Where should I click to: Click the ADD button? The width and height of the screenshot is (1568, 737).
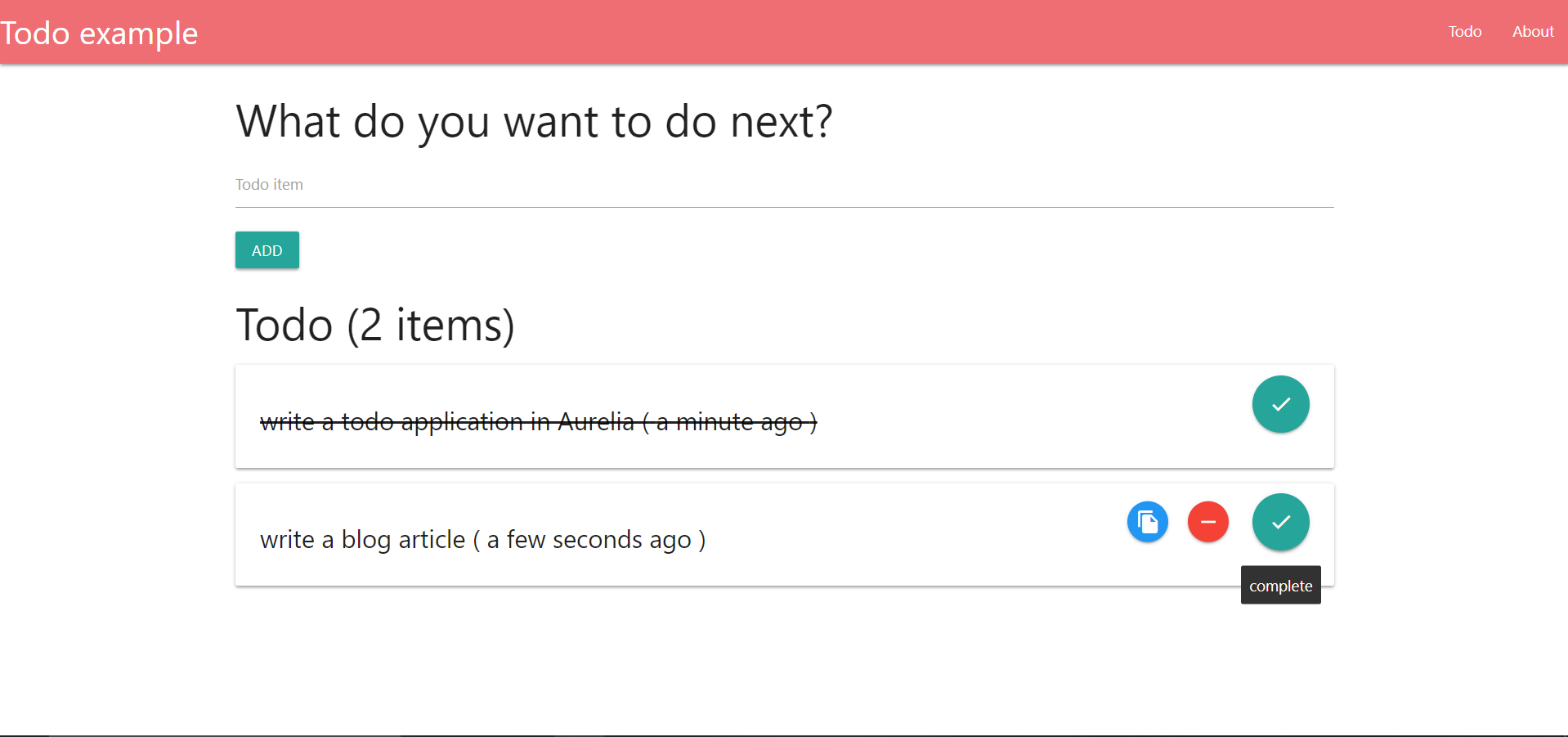pyautogui.click(x=267, y=250)
